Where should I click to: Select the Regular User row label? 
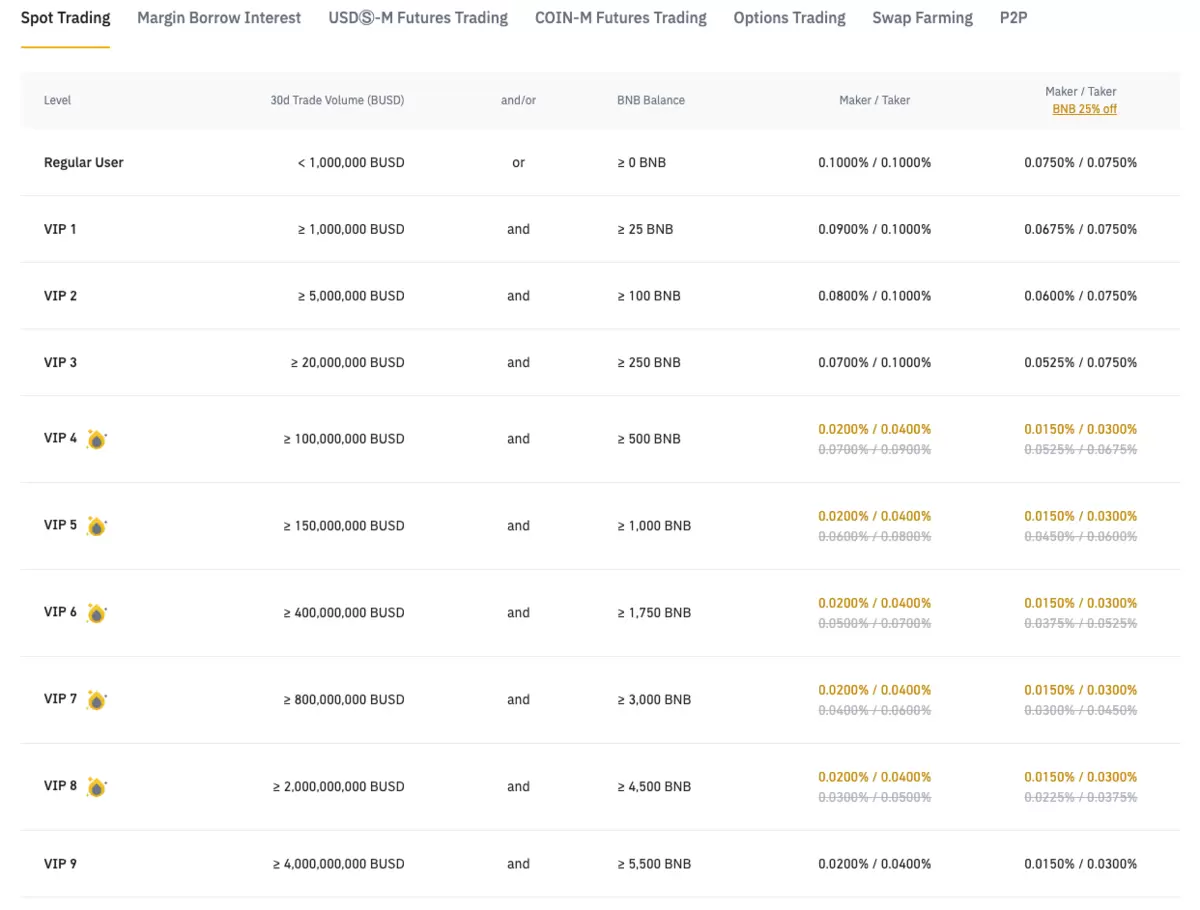(x=84, y=162)
